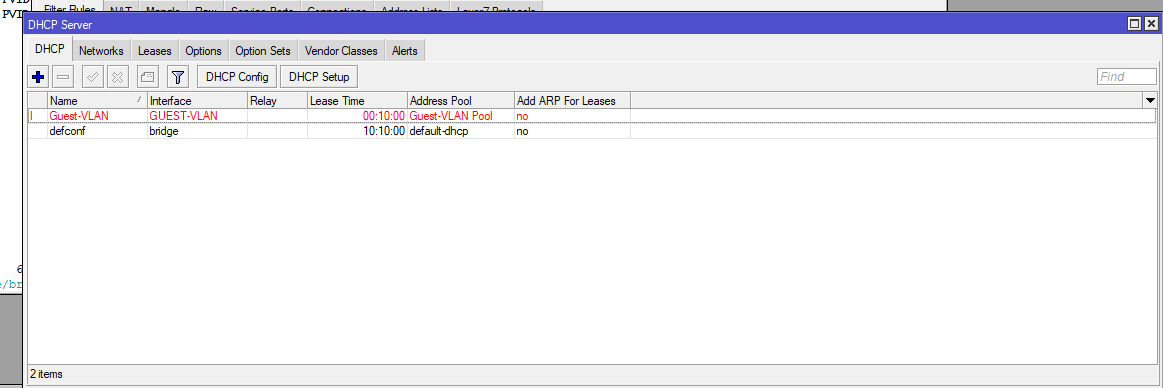Select the DHCP tab
This screenshot has width=1163, height=388.
[x=50, y=50]
